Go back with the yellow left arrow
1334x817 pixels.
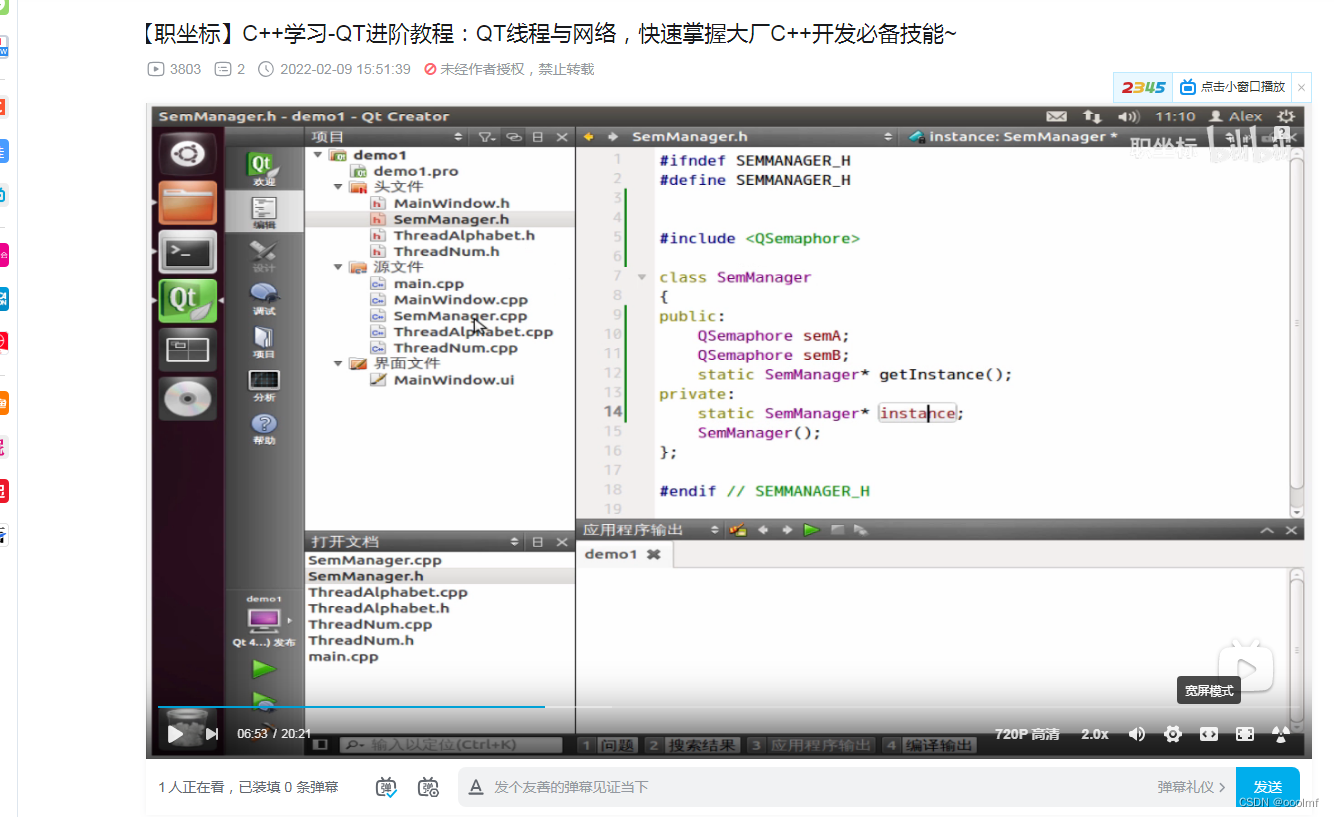click(x=589, y=137)
